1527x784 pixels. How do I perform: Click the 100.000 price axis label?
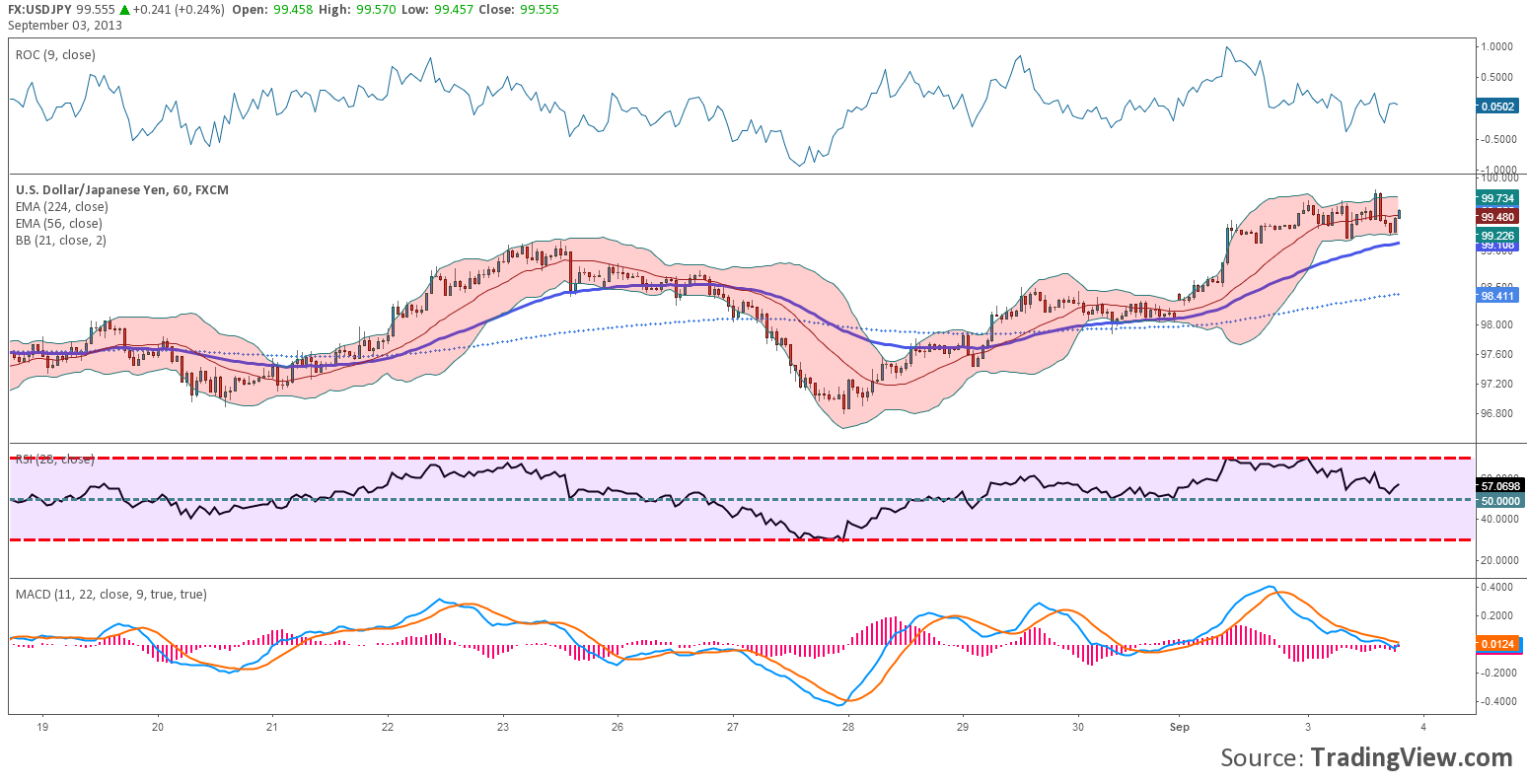coord(1499,178)
